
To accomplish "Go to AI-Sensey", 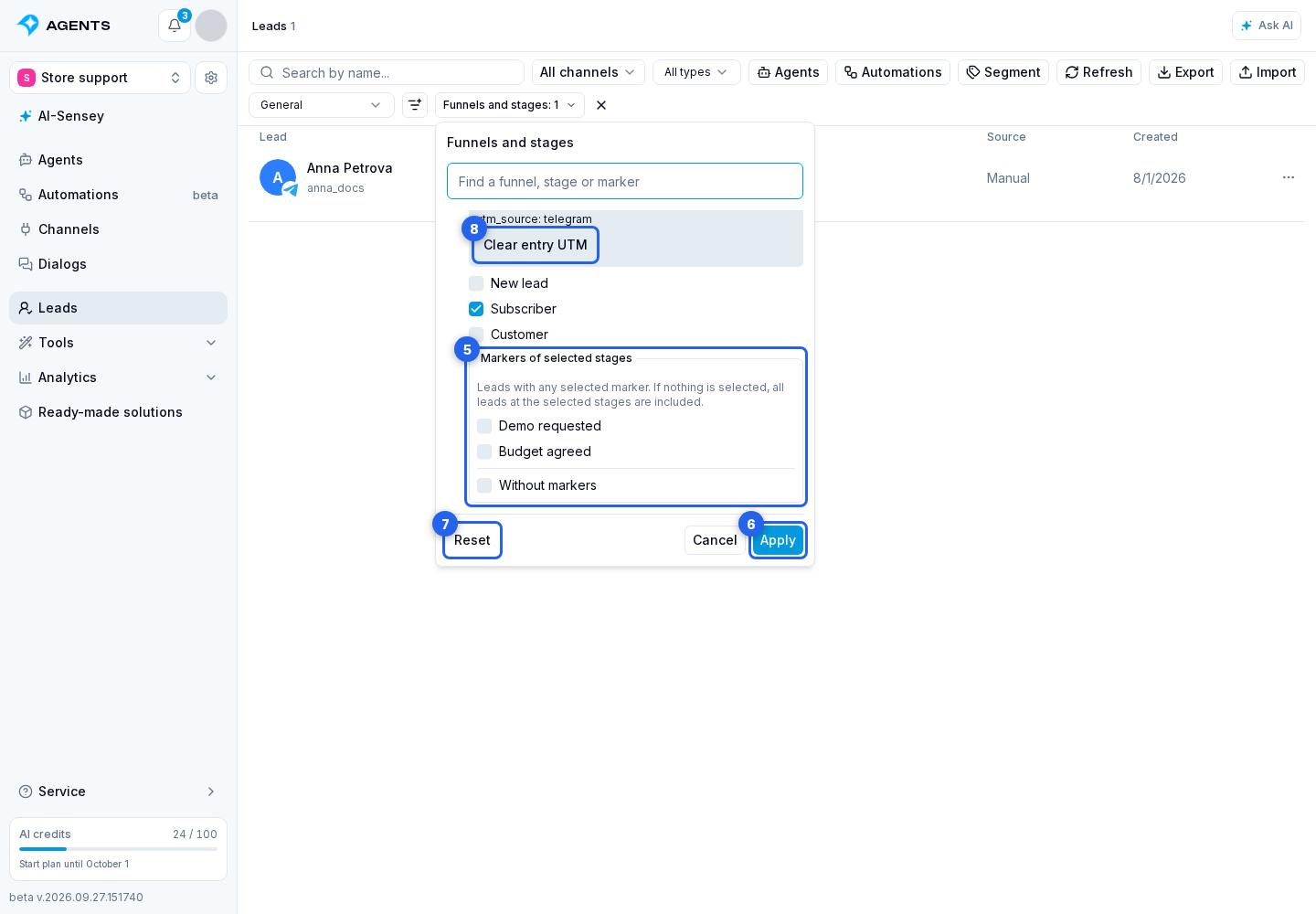I will [118, 116].
